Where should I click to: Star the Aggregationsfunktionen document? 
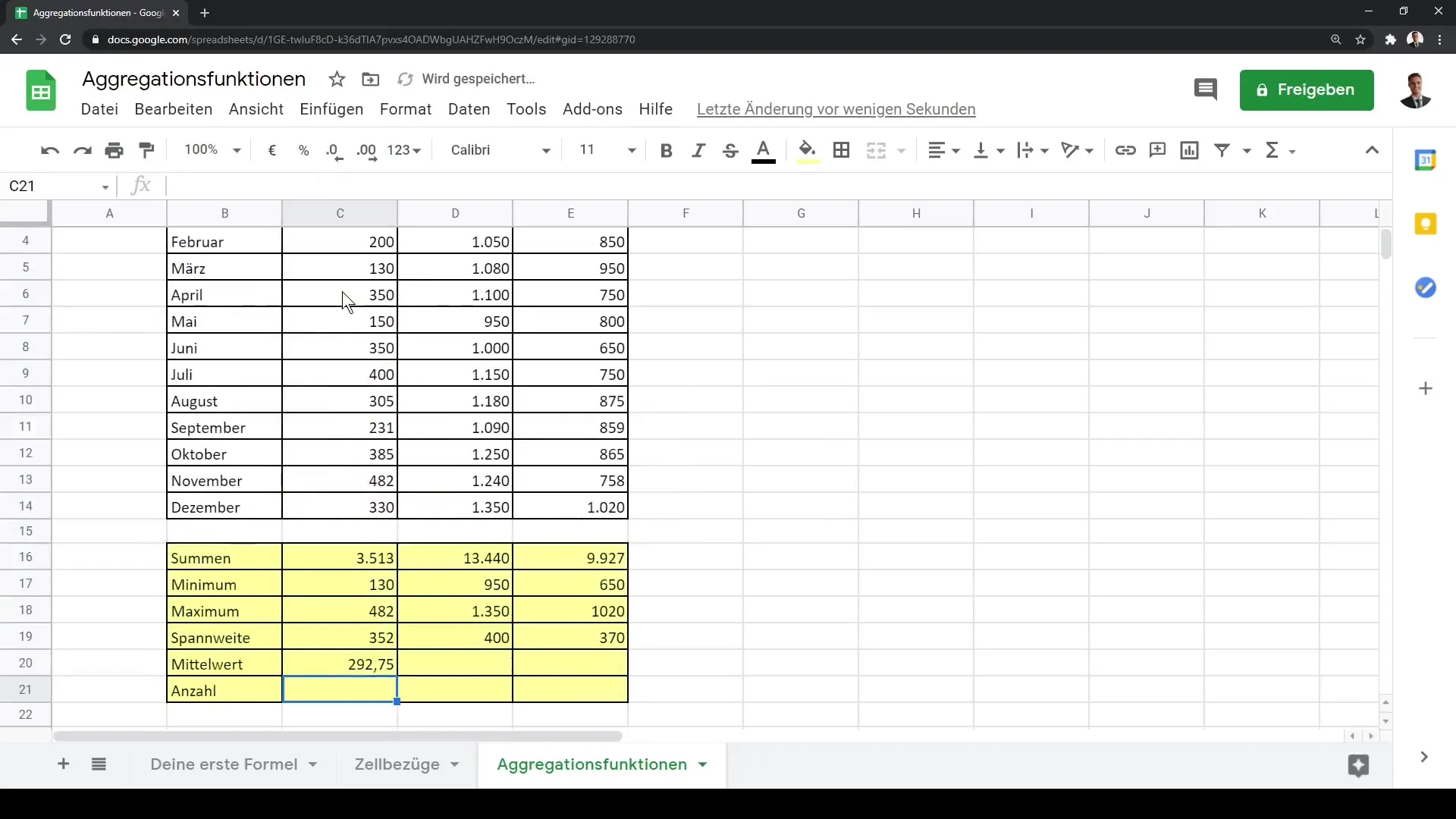coord(337,79)
